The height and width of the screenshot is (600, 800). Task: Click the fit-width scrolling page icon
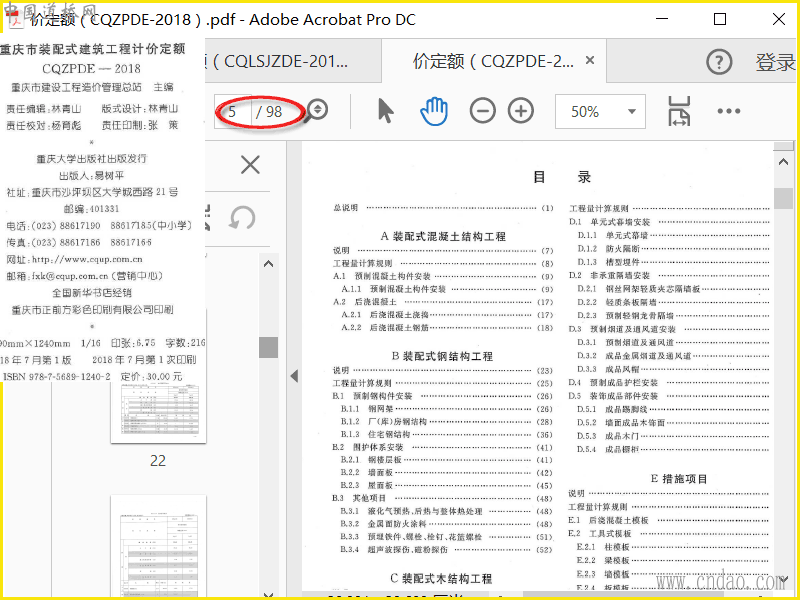[x=679, y=111]
